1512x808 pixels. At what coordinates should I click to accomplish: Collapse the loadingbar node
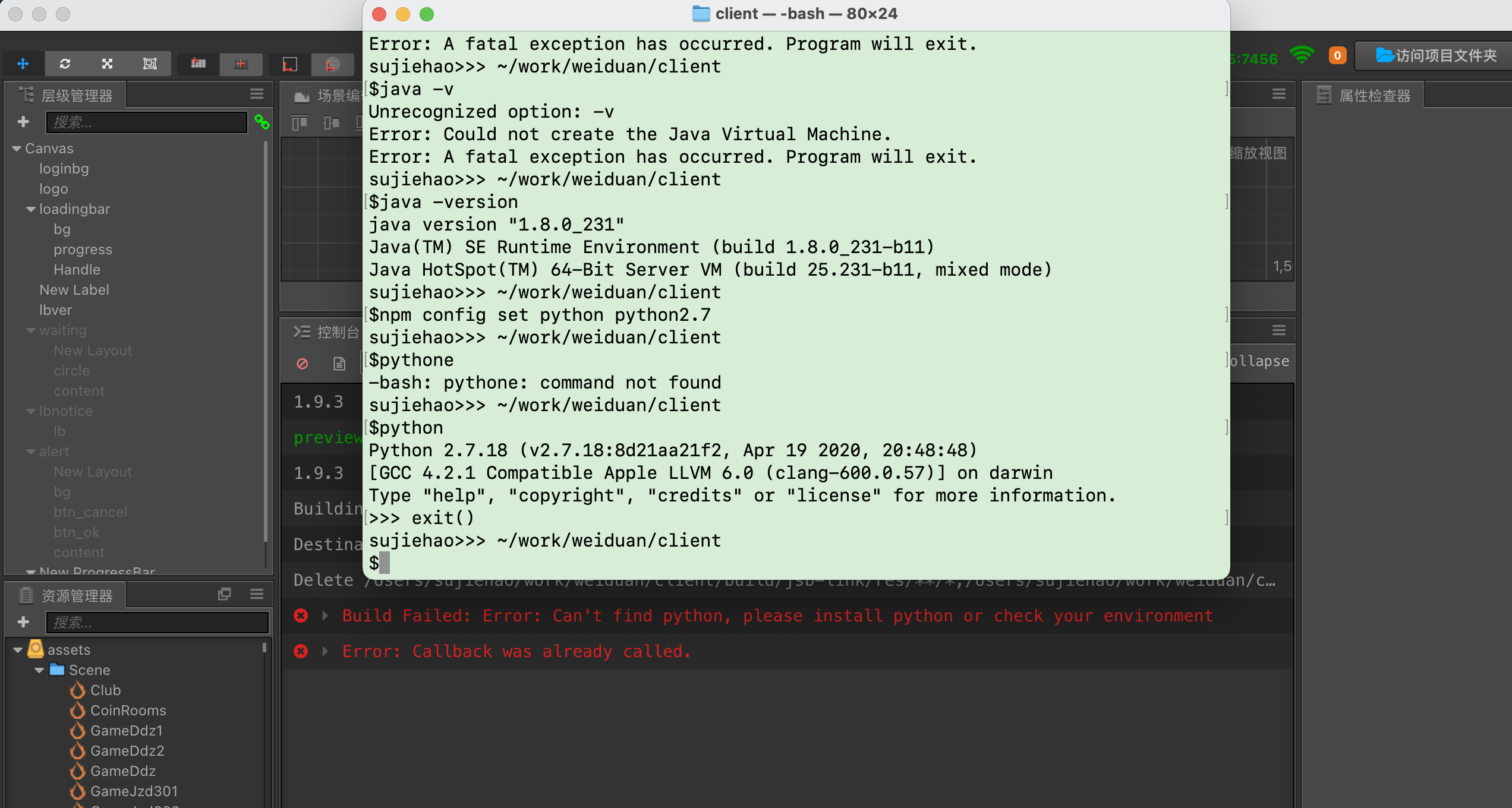pyautogui.click(x=31, y=209)
